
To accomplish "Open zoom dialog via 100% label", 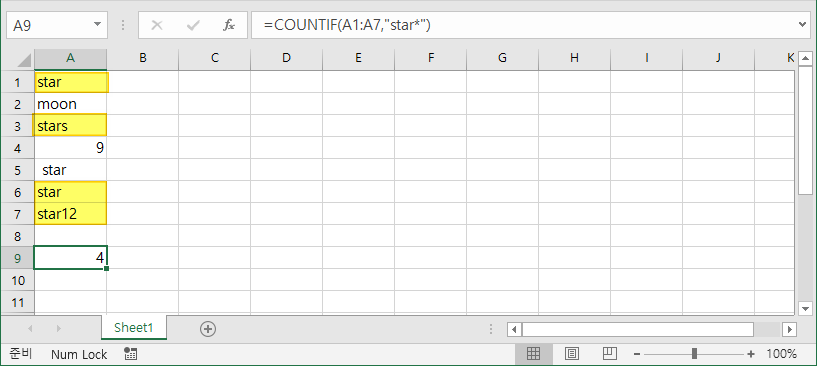I will [781, 354].
